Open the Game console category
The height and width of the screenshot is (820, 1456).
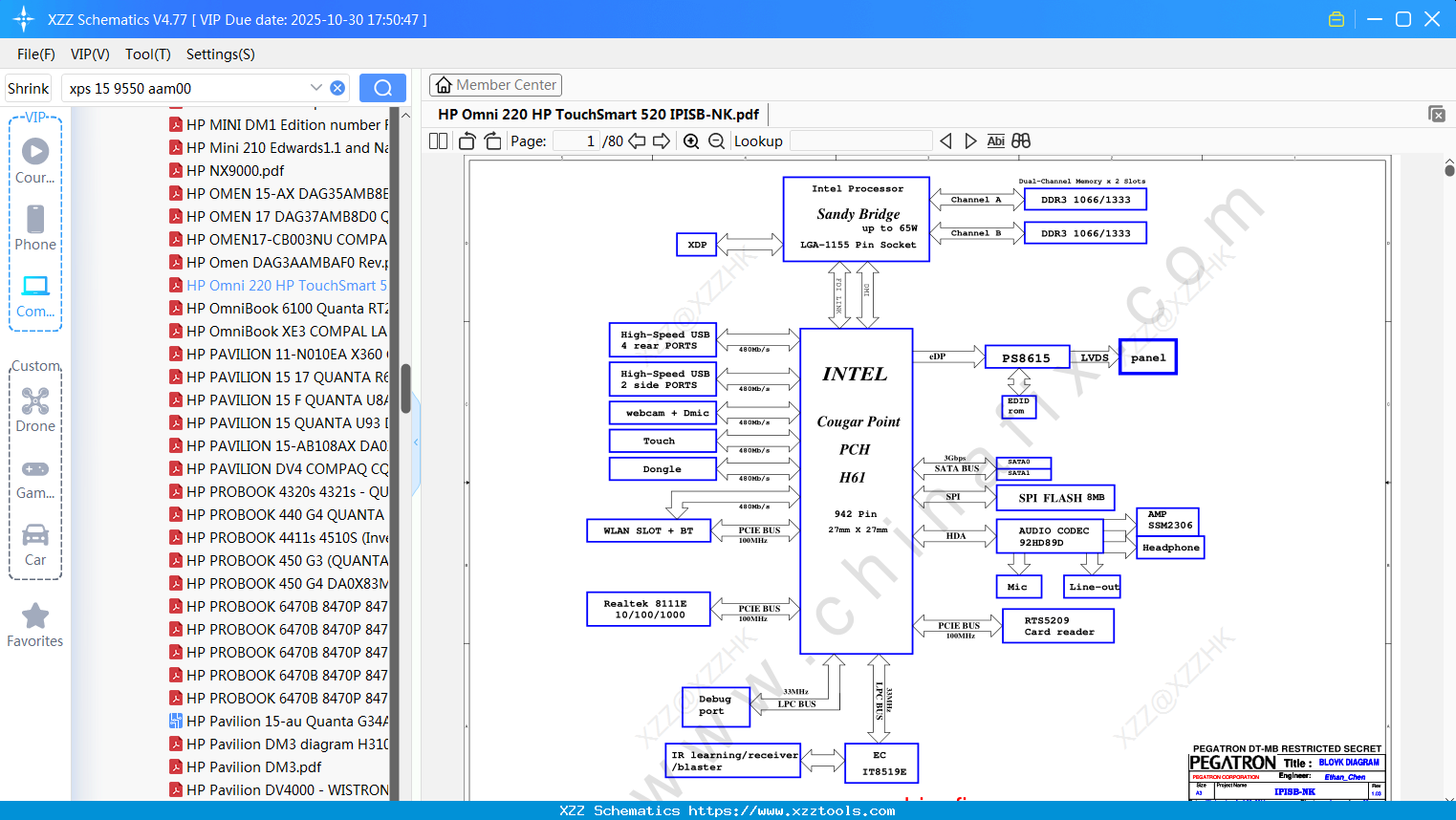point(35,478)
